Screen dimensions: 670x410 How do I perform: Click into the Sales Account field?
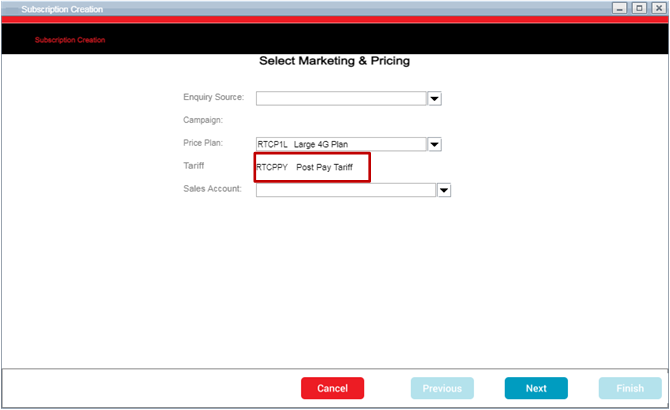click(346, 190)
